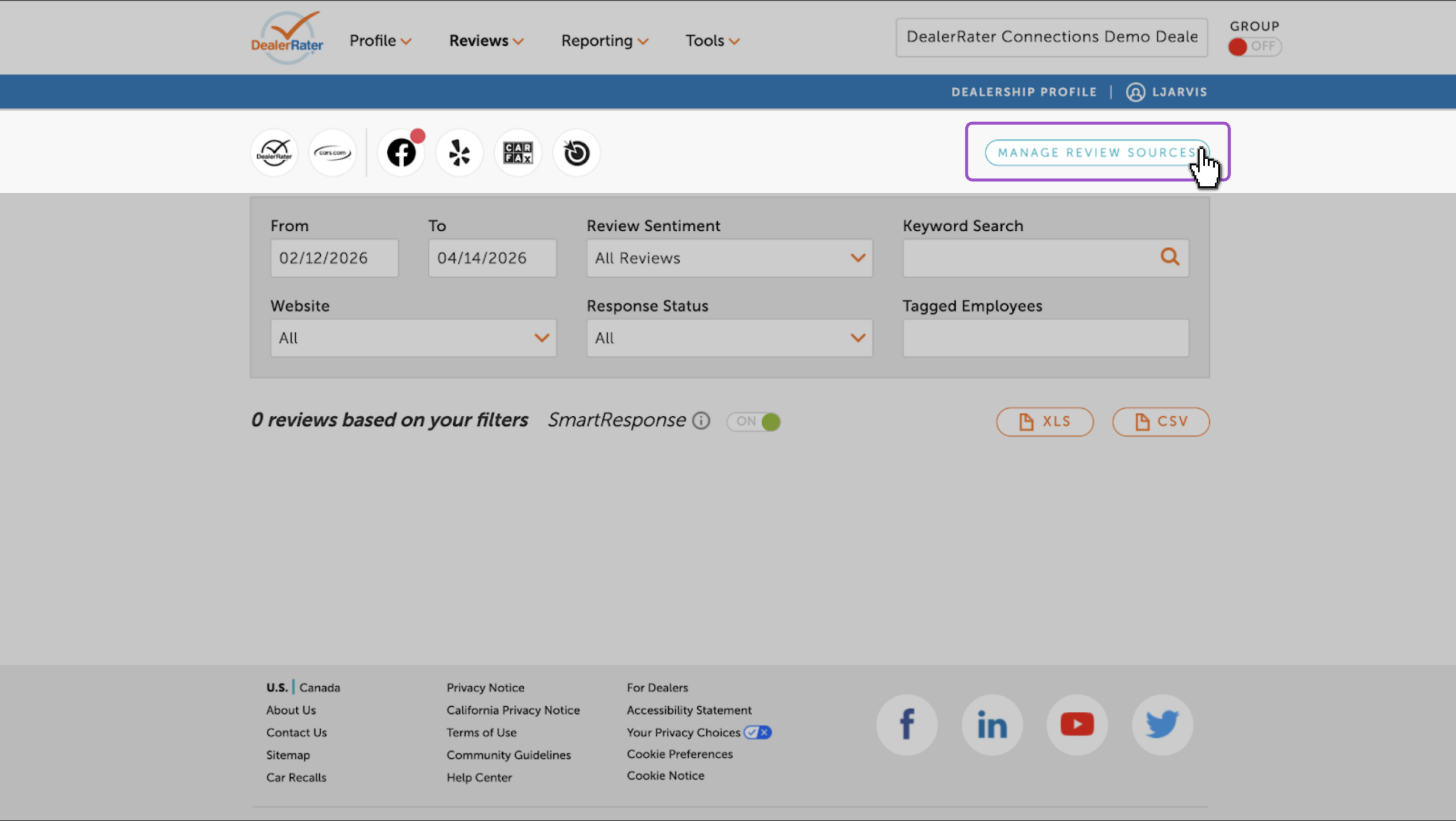1456x821 pixels.
Task: Click the To date field
Action: pos(493,258)
